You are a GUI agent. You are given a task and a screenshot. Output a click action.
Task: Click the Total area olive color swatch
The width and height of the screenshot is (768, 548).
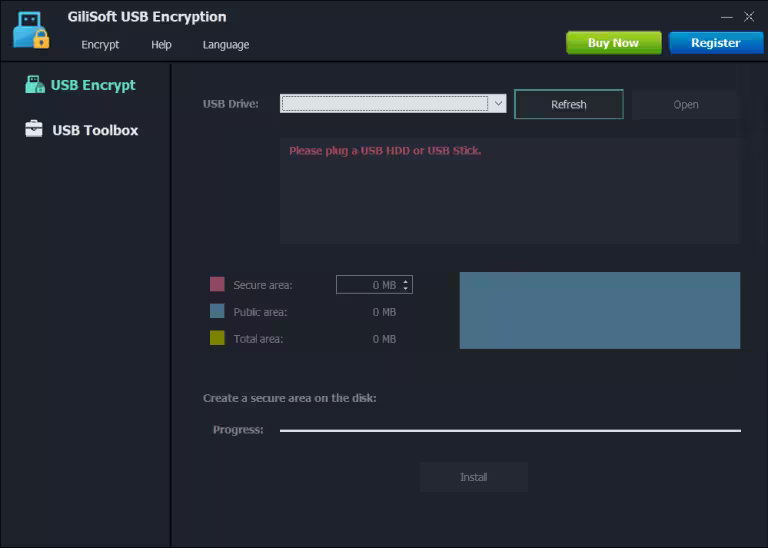[x=217, y=338]
